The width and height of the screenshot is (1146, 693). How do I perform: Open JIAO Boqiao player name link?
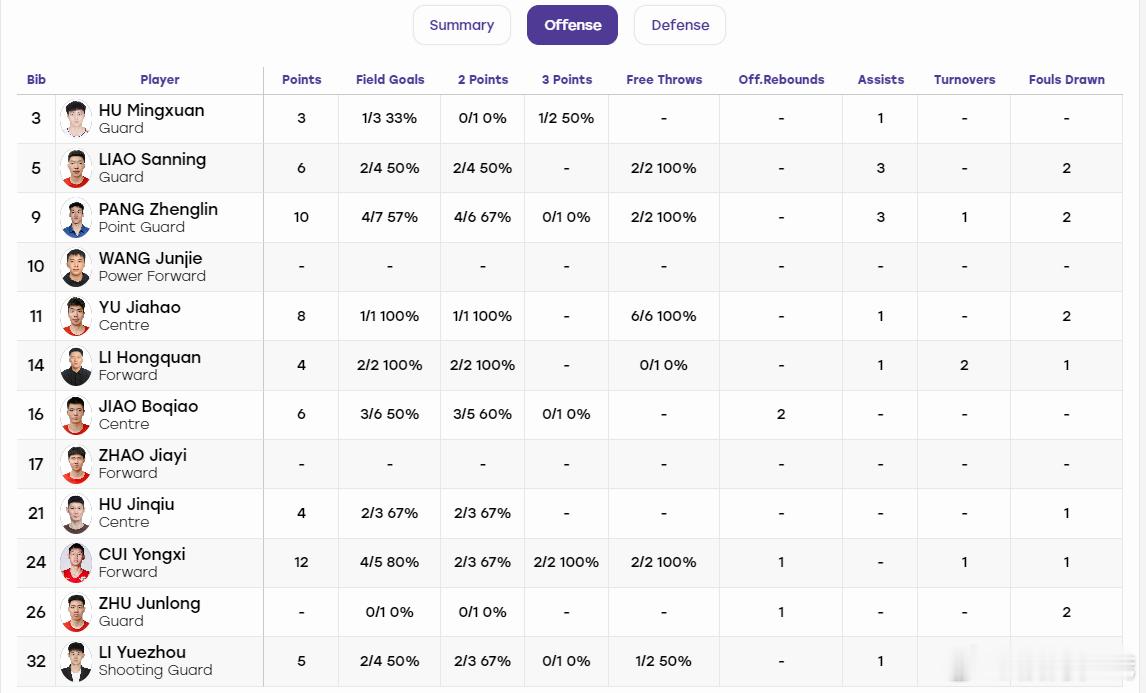tap(148, 406)
